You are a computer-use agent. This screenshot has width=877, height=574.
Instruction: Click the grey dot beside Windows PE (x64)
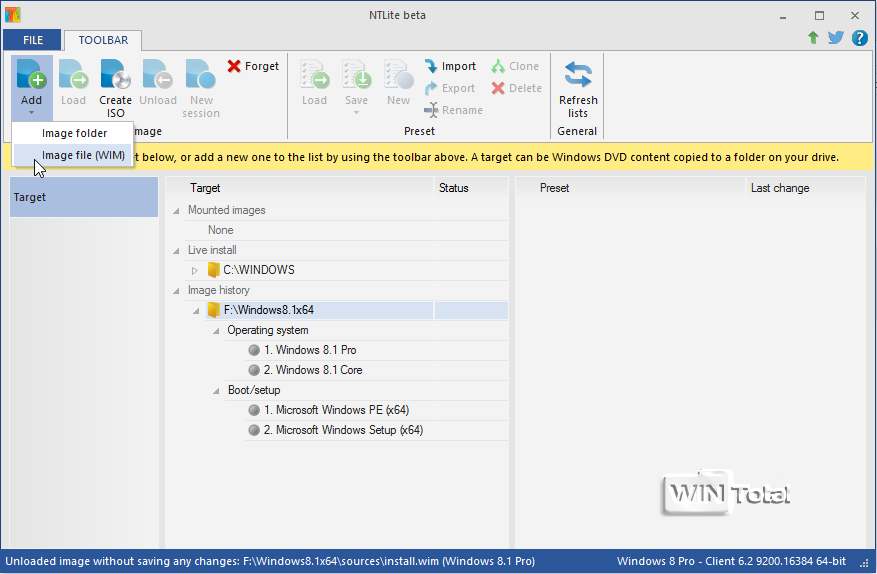click(254, 410)
